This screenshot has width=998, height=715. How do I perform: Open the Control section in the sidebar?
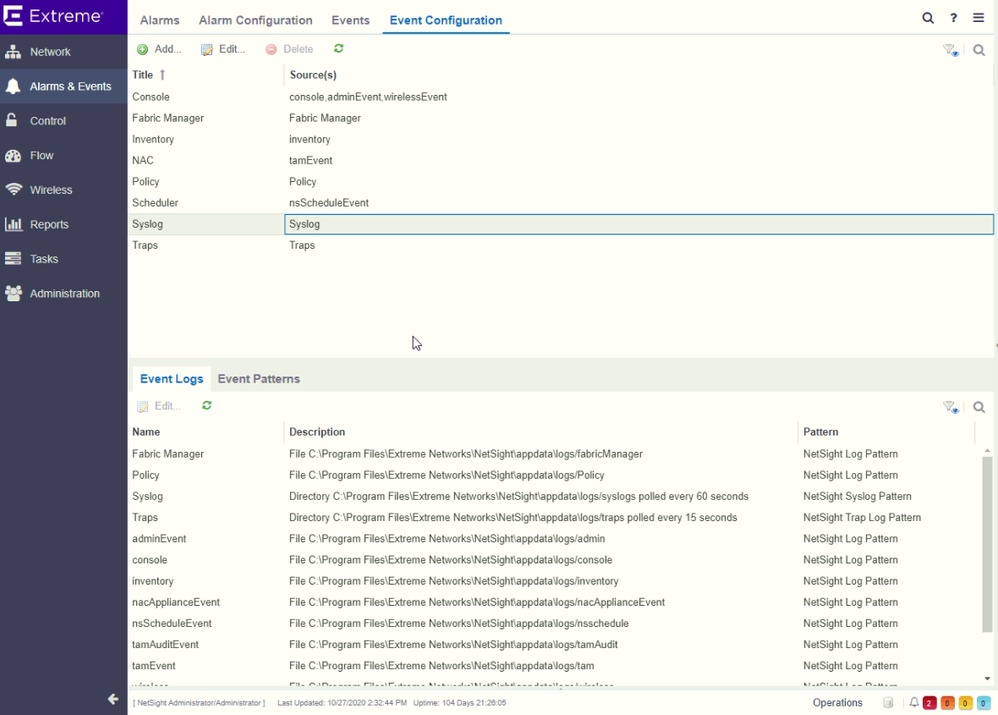click(64, 121)
